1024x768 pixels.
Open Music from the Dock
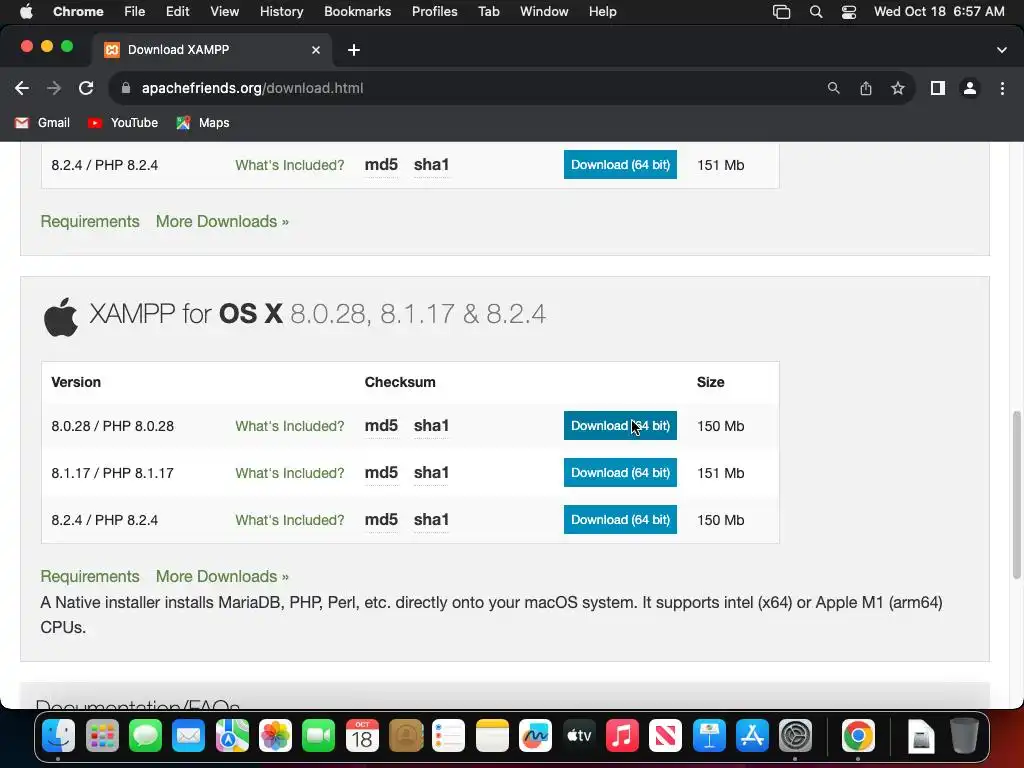[622, 736]
